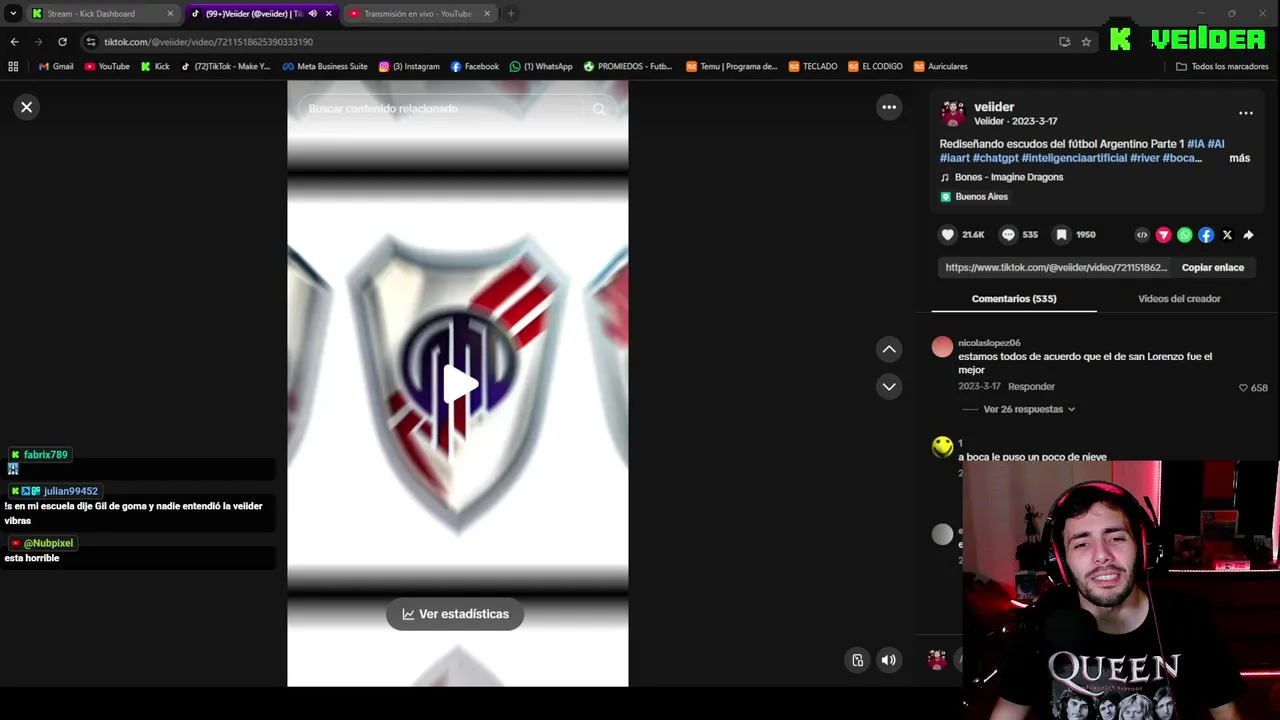
Task: Open the Gmail bookmark
Action: 56,67
